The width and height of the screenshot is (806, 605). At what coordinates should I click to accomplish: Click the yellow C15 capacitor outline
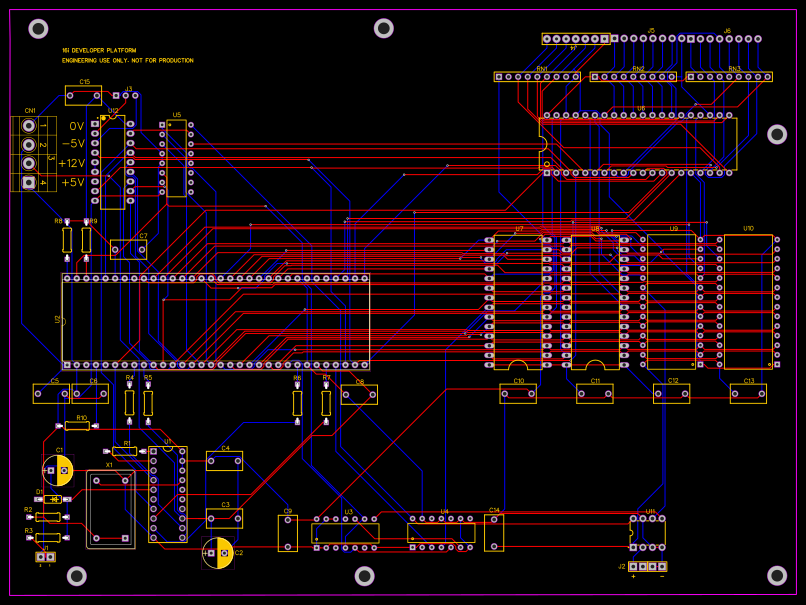point(82,94)
